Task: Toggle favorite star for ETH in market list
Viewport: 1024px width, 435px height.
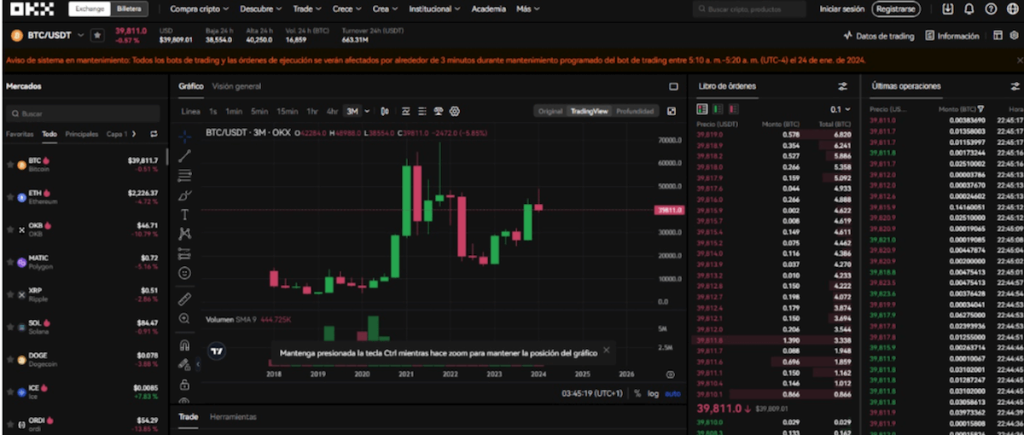Action: click(10, 197)
